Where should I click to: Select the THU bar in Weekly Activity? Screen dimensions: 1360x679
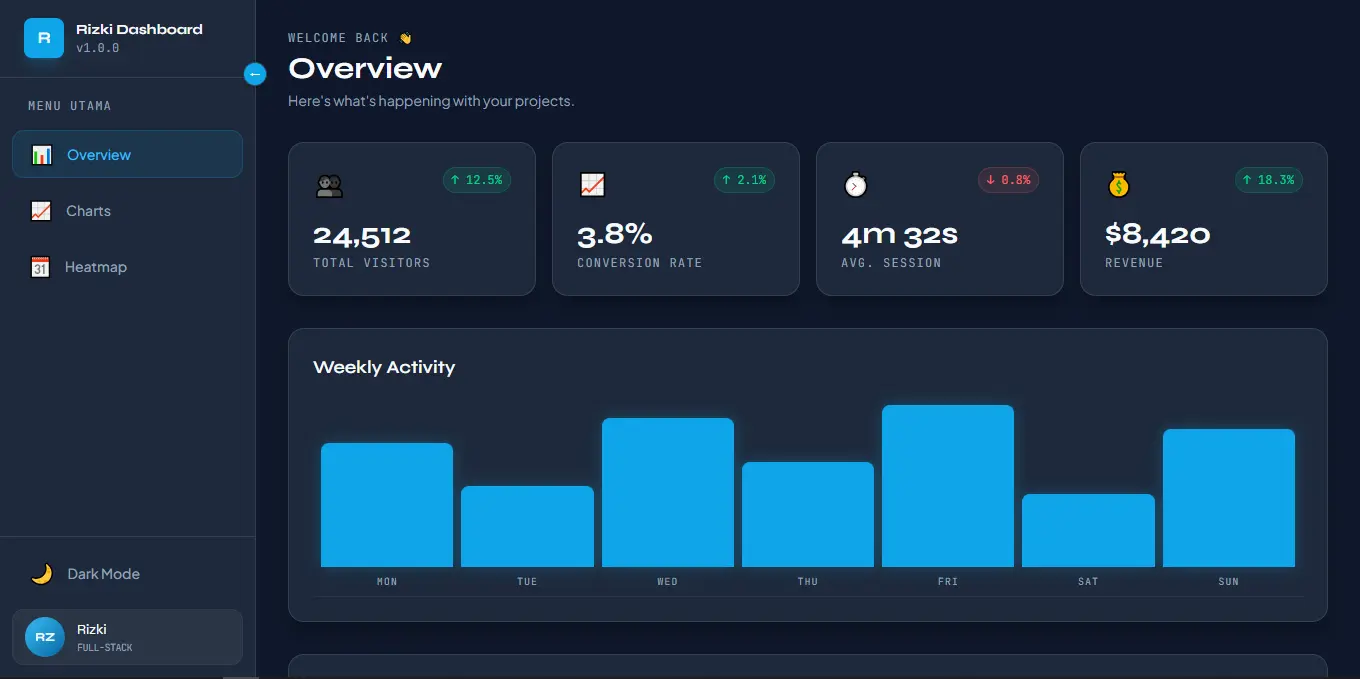tap(808, 514)
